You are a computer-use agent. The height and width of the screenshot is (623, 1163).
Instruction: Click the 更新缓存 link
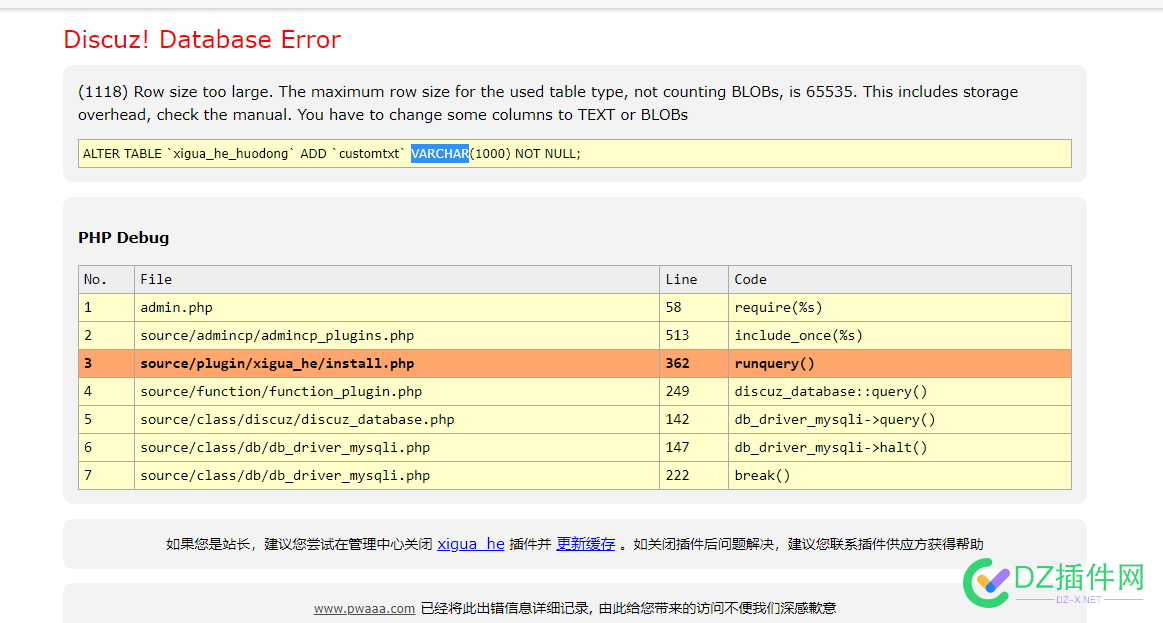tap(585, 544)
